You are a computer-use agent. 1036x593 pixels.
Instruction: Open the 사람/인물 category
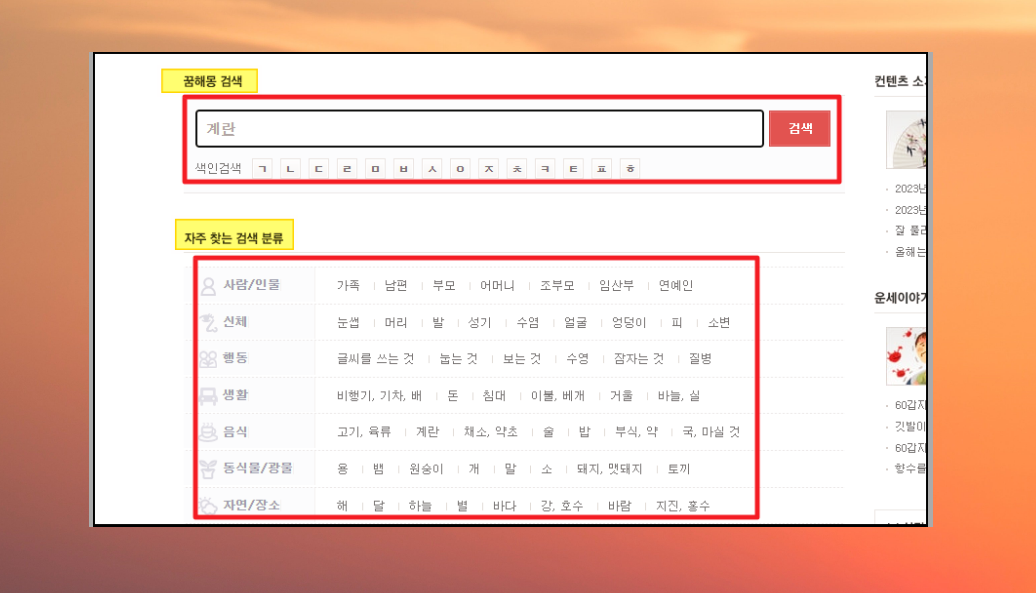point(252,285)
